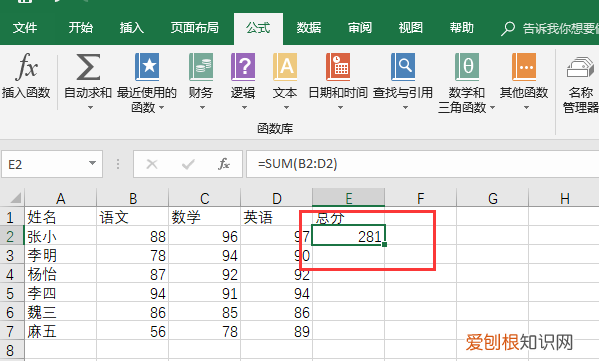599x361 pixels.
Task: Select cell A1 containing 姓名
Action: (x=60, y=217)
